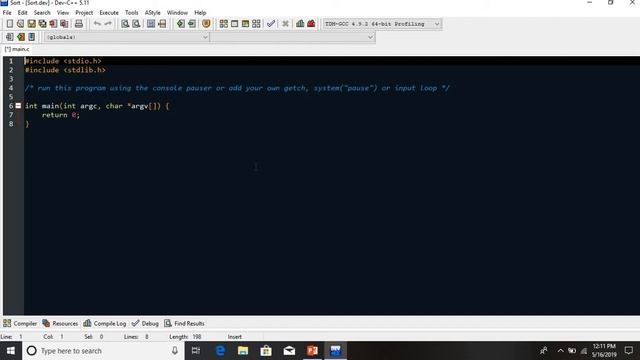Open the Search menu
Viewport: 640px width, 360px height.
point(42,13)
